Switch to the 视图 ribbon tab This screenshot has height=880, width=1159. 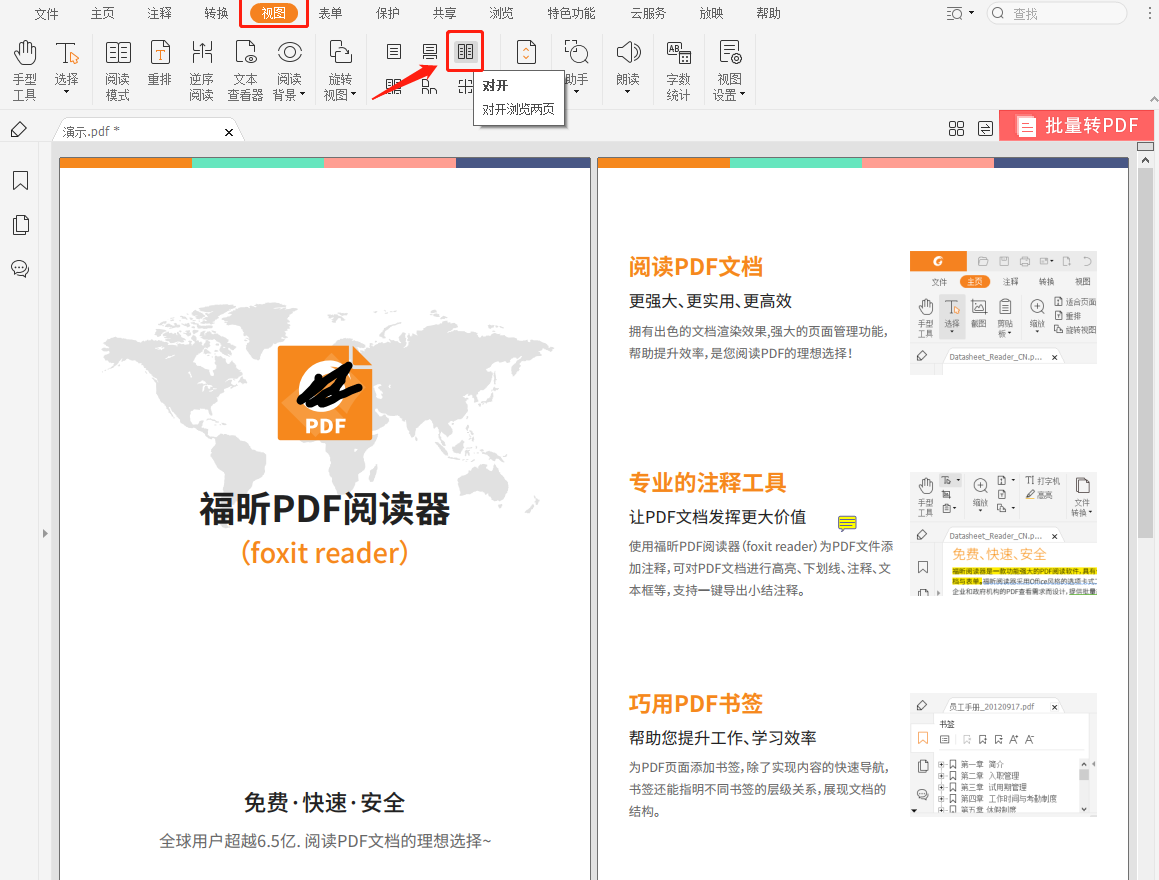pos(273,13)
